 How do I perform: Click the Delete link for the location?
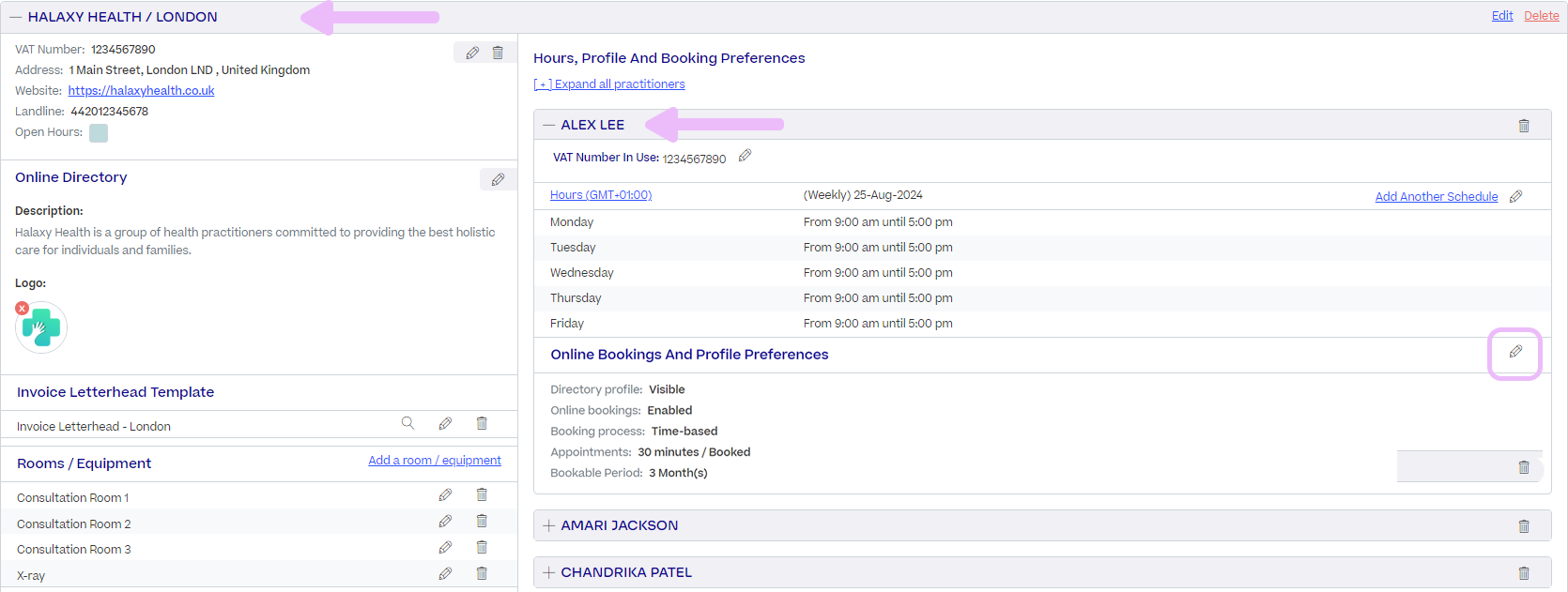click(1542, 16)
